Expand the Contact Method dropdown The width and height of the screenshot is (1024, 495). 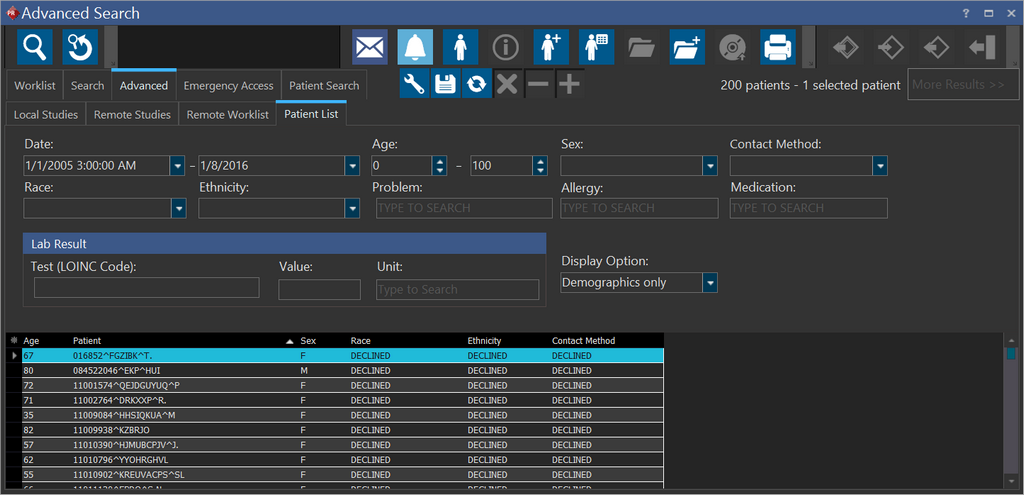[880, 165]
